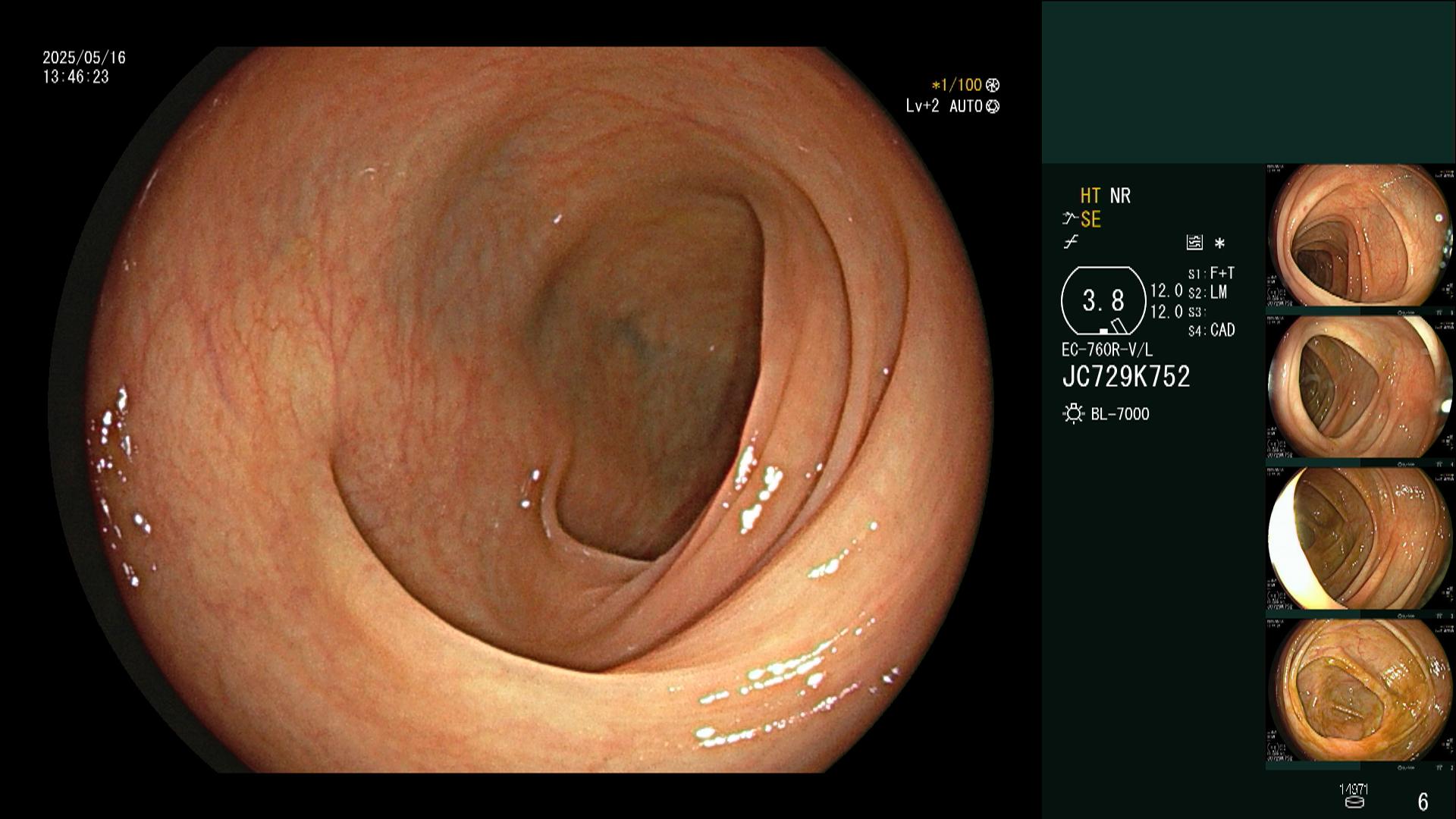Click the remaining storage count above disk
1456x819 pixels.
[x=1354, y=789]
